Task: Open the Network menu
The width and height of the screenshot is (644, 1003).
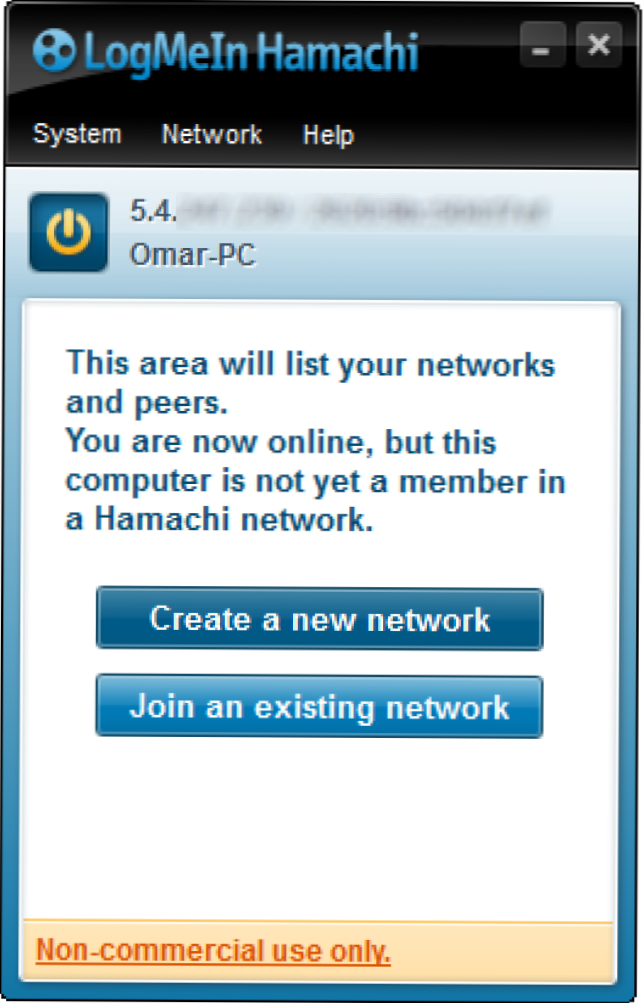Action: (212, 134)
